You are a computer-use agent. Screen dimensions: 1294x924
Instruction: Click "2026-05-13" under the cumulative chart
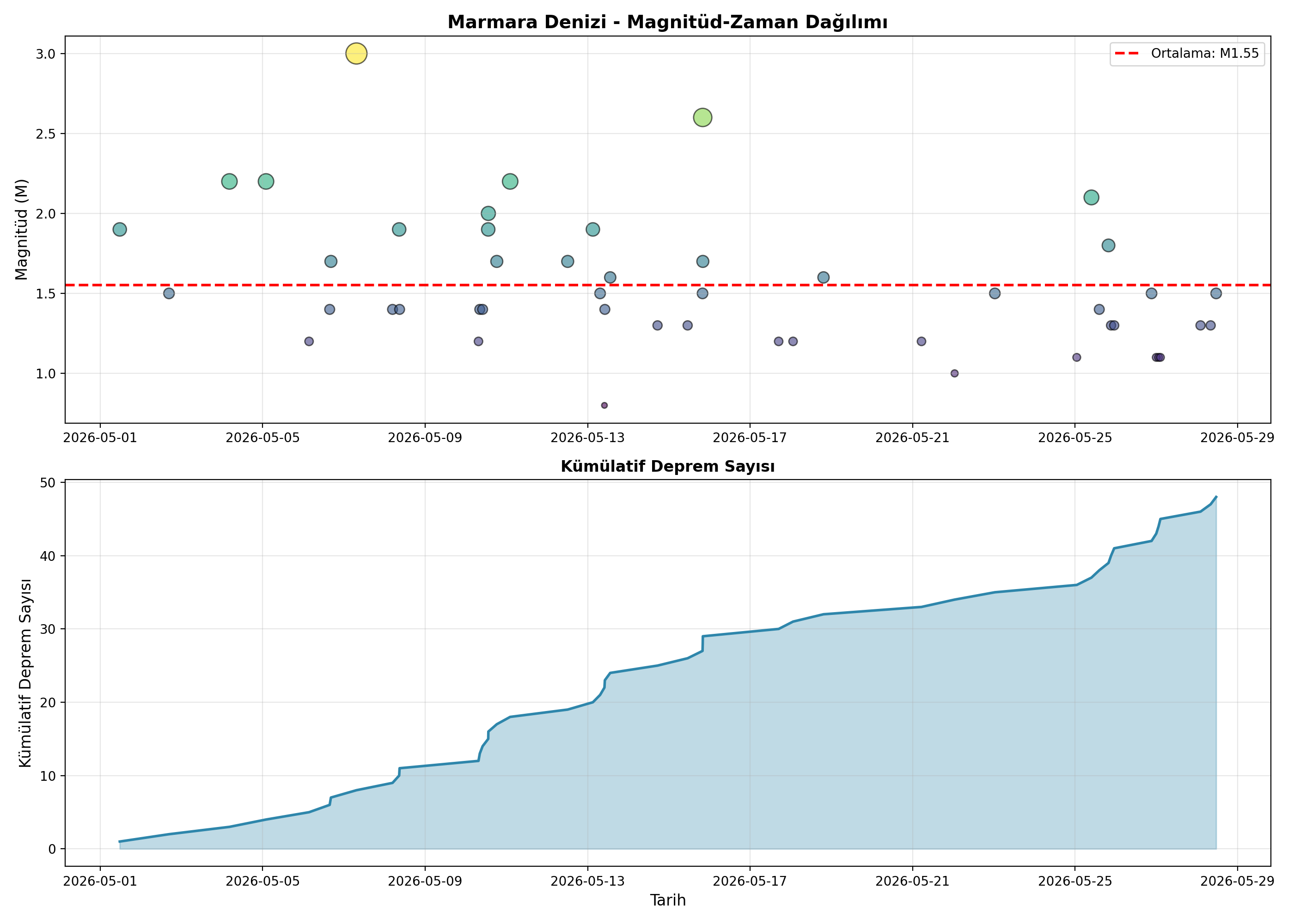point(587,881)
